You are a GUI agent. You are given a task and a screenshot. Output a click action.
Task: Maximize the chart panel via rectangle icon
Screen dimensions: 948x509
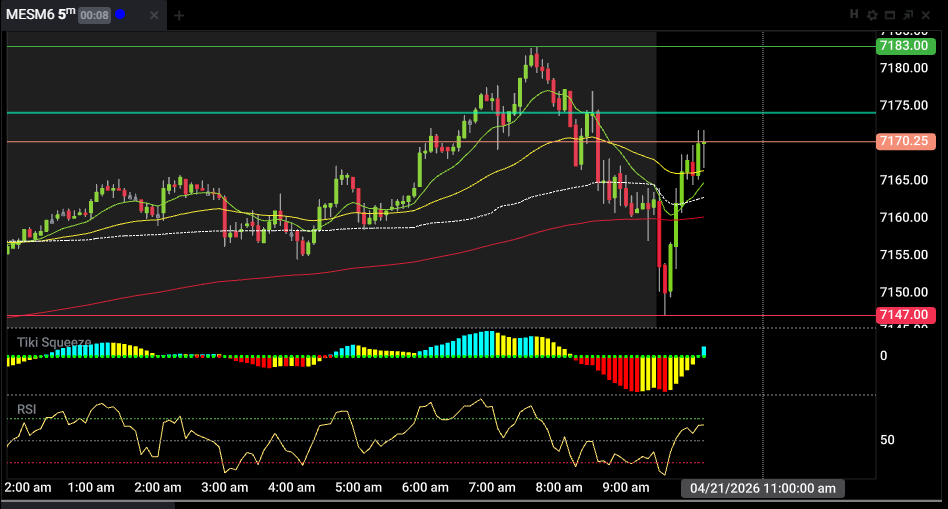890,15
